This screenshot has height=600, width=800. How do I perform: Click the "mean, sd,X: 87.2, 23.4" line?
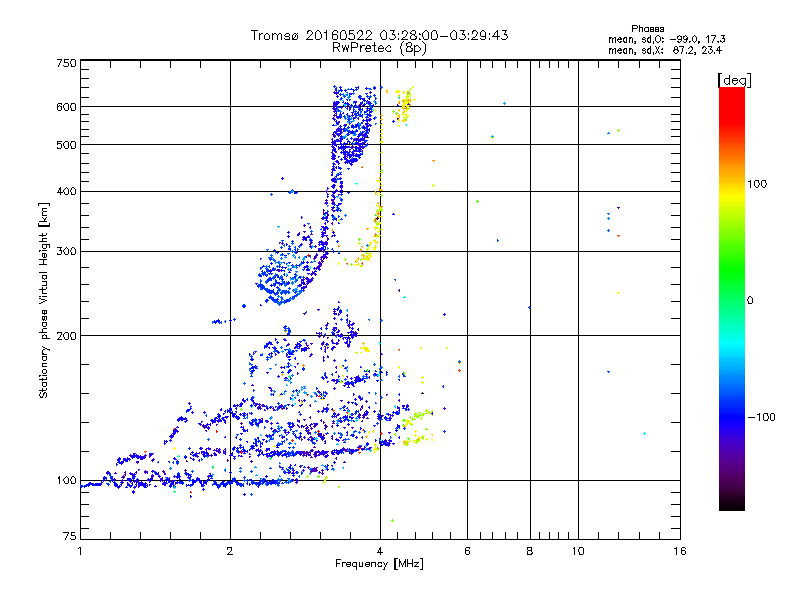pyautogui.click(x=665, y=50)
